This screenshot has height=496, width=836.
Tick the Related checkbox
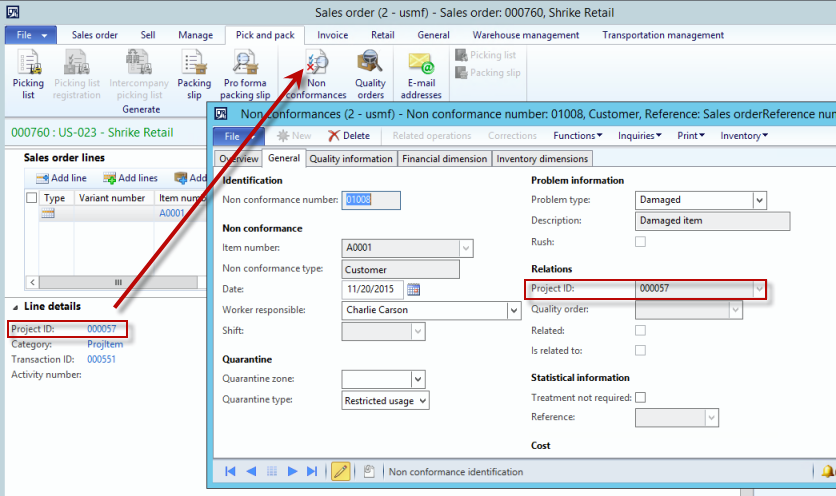coord(640,331)
